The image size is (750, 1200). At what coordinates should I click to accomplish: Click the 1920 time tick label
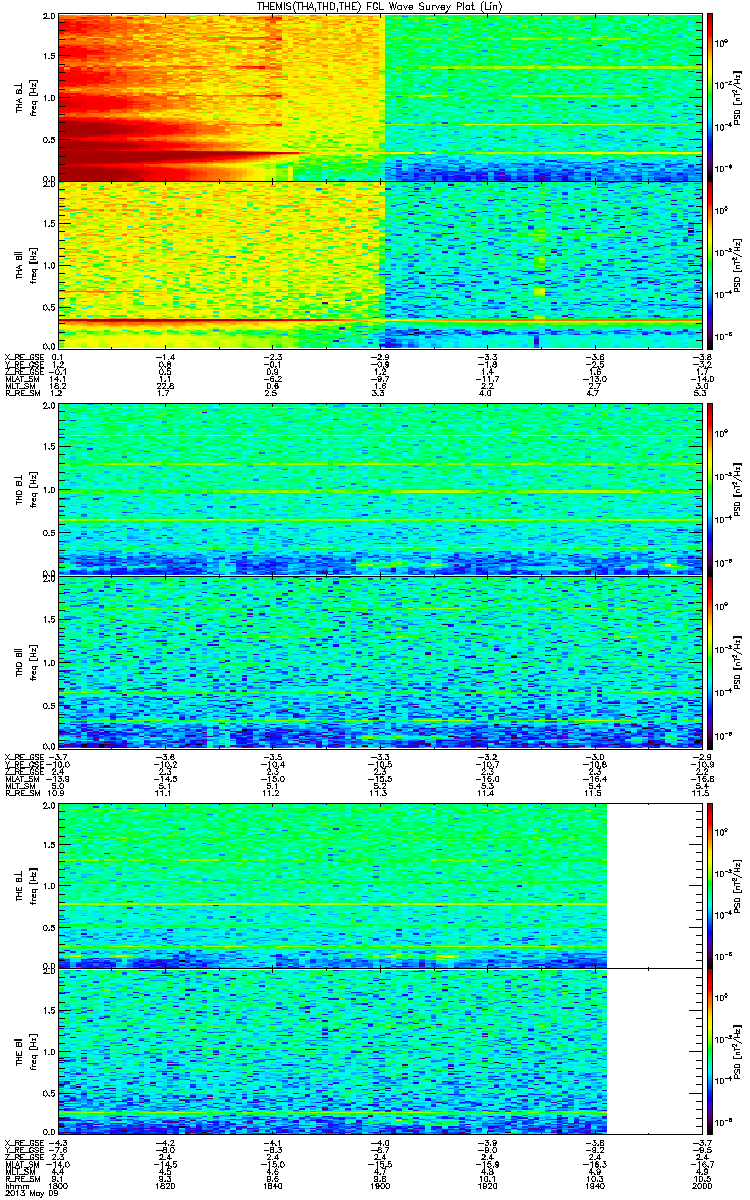coord(487,1184)
